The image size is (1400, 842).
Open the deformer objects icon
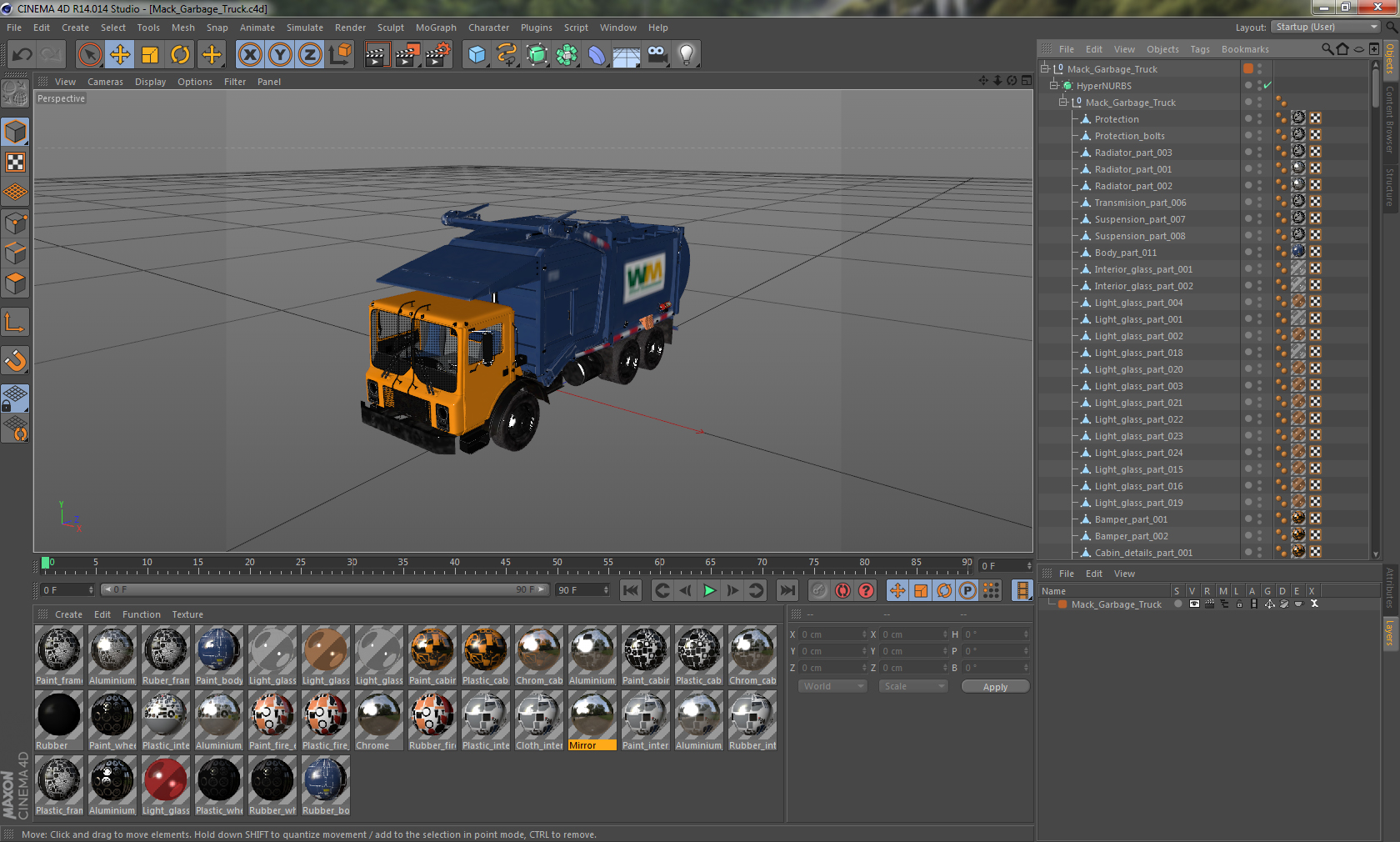pyautogui.click(x=597, y=55)
